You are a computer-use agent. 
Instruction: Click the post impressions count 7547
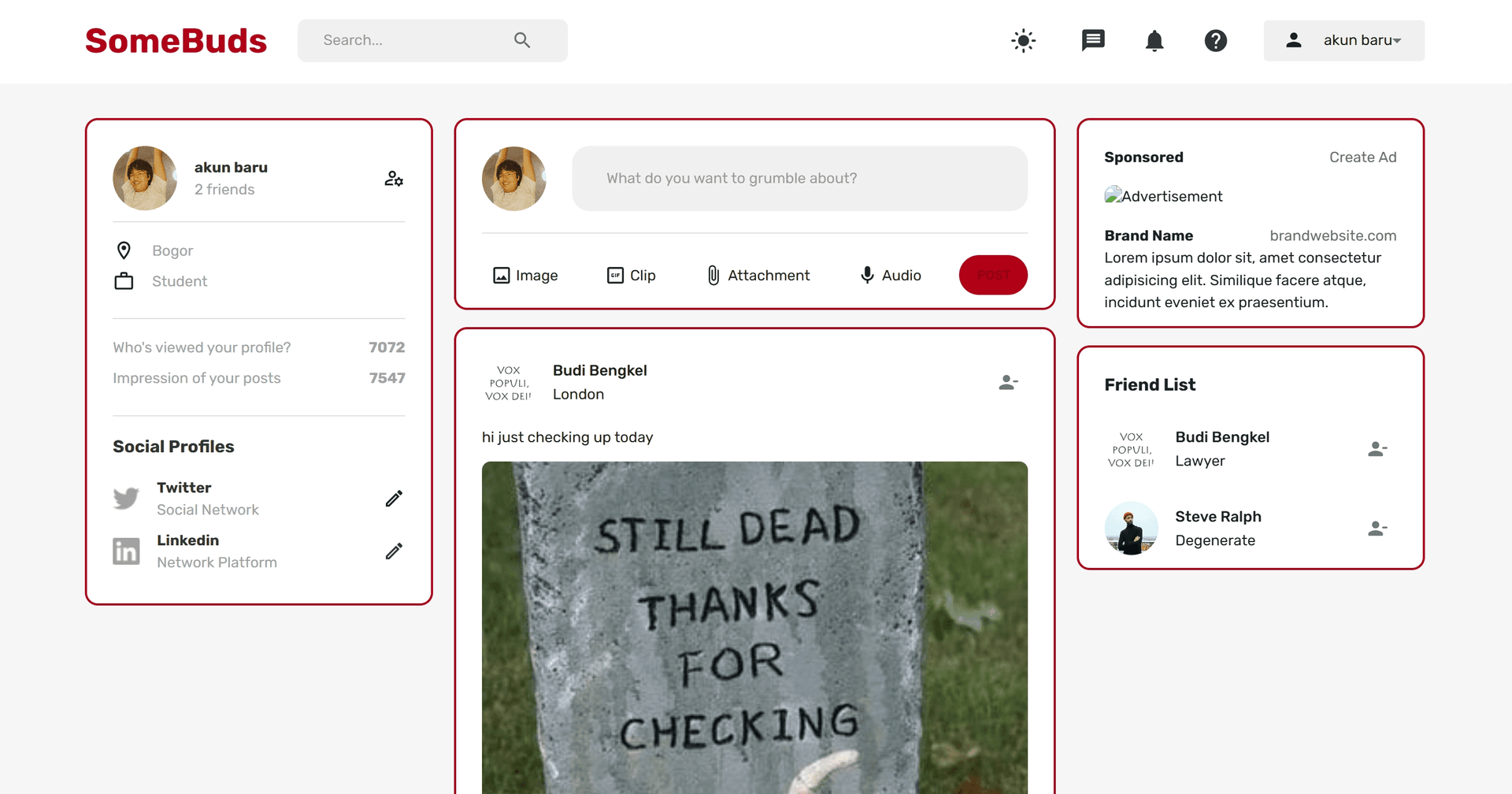(x=387, y=378)
